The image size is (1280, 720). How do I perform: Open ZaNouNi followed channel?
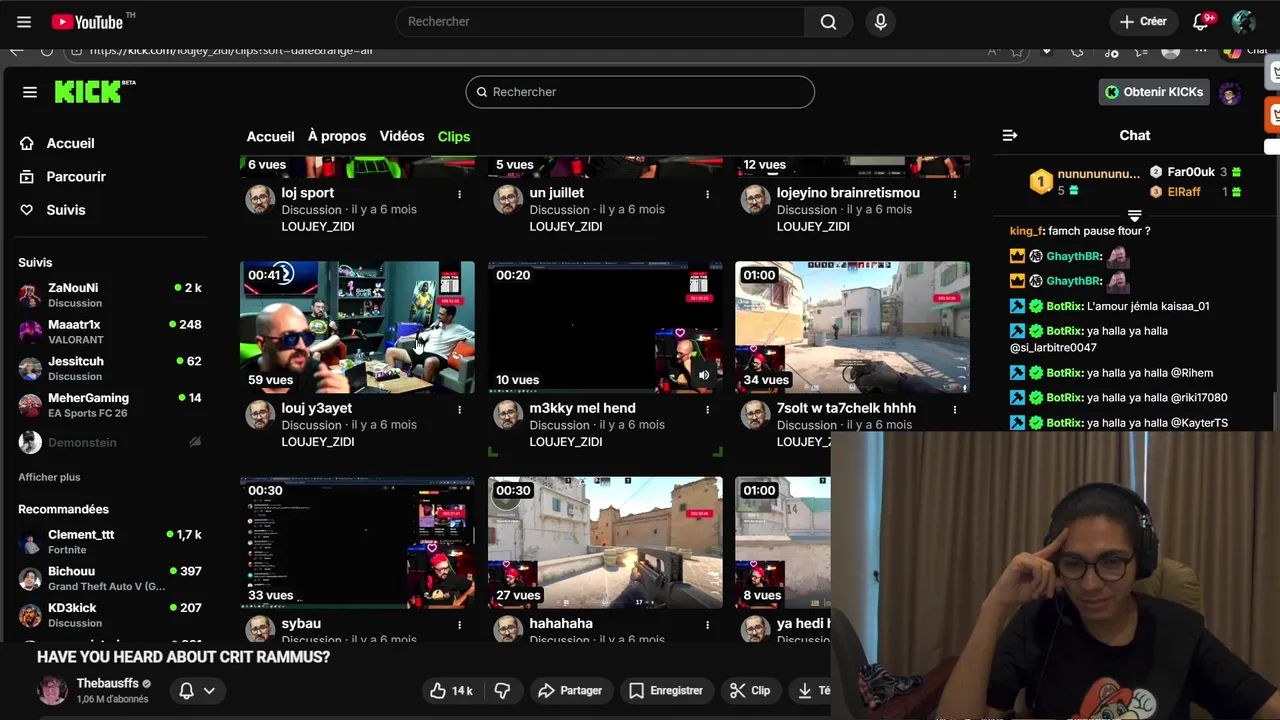pos(110,295)
